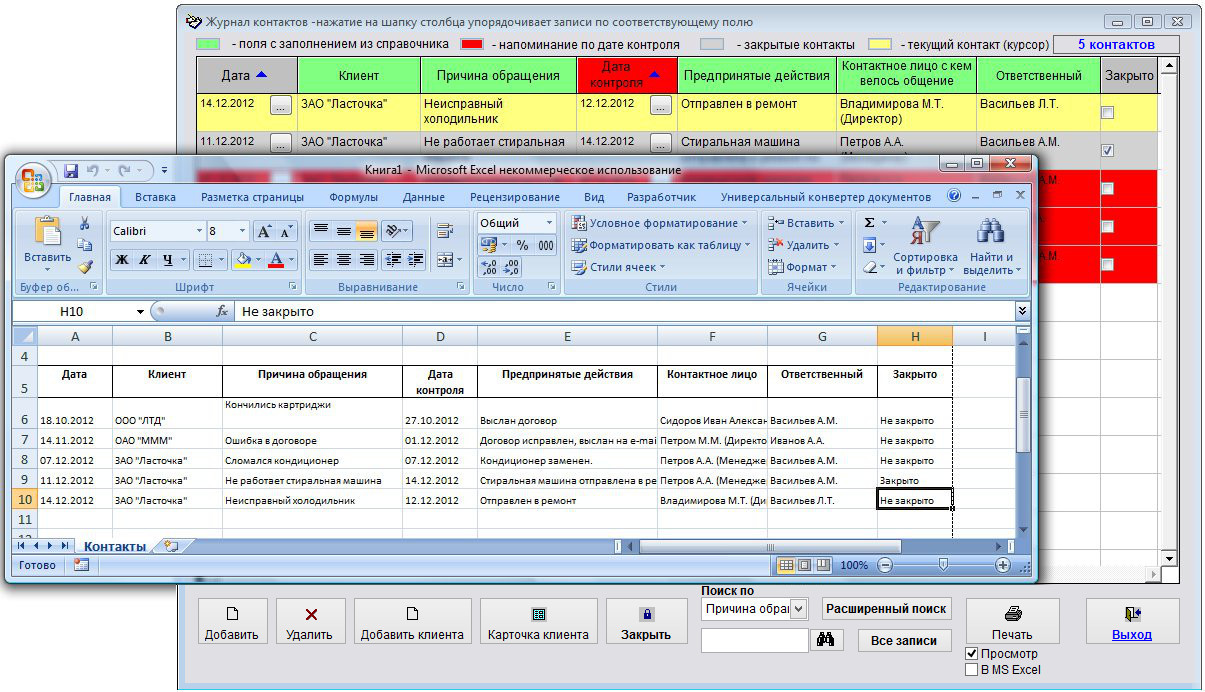Click the binoculars search icon
The height and width of the screenshot is (692, 1205).
[825, 640]
